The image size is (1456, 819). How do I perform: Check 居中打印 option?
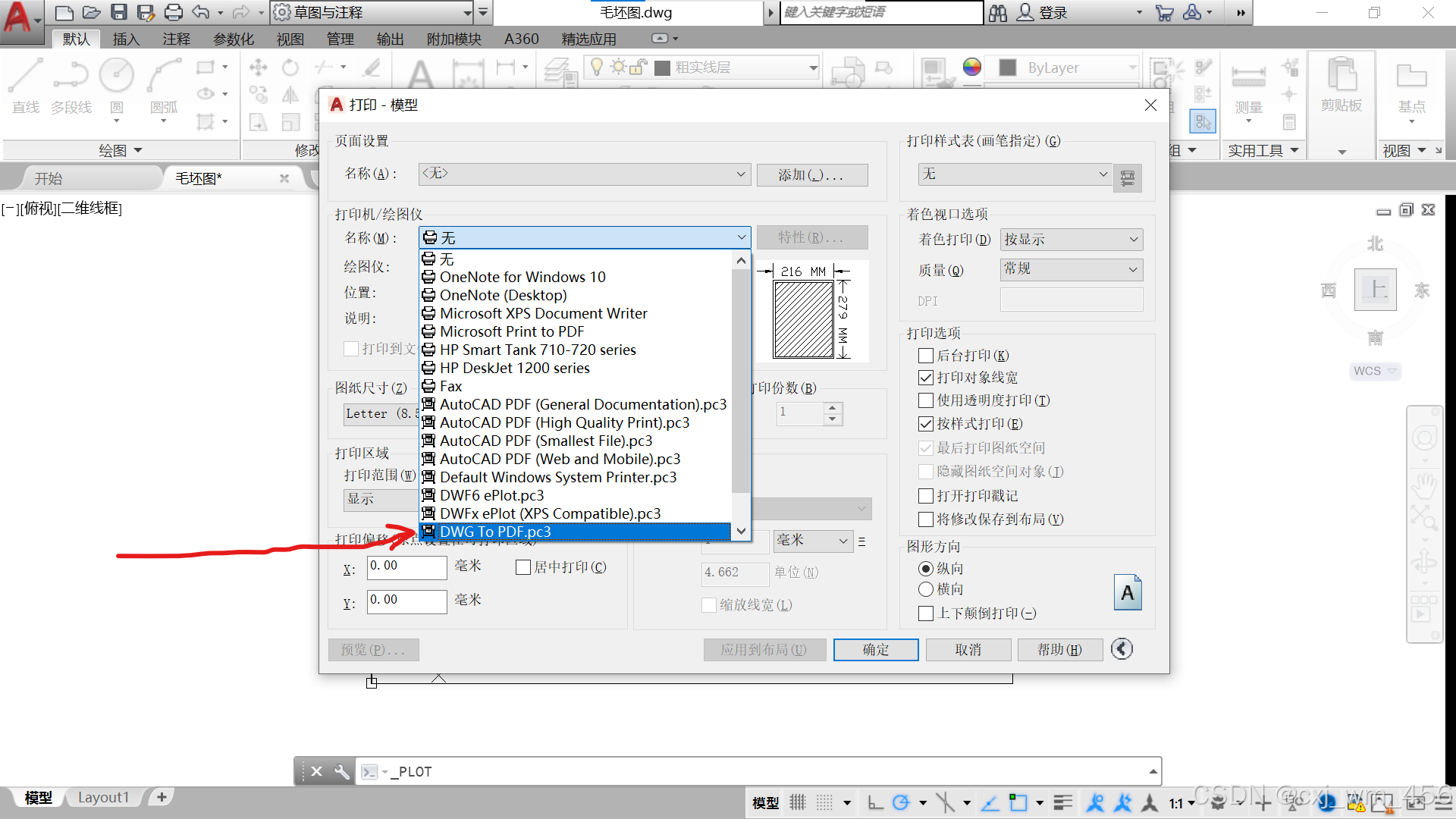[522, 567]
